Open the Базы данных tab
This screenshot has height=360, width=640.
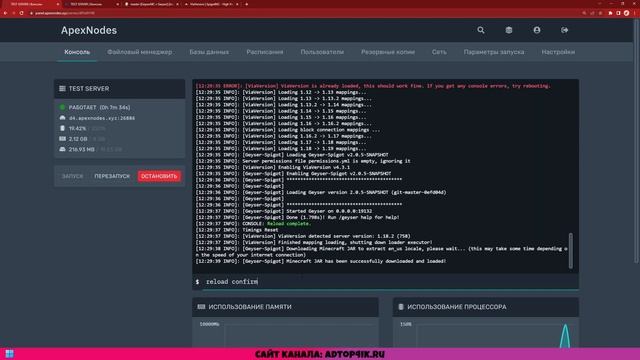coord(209,52)
